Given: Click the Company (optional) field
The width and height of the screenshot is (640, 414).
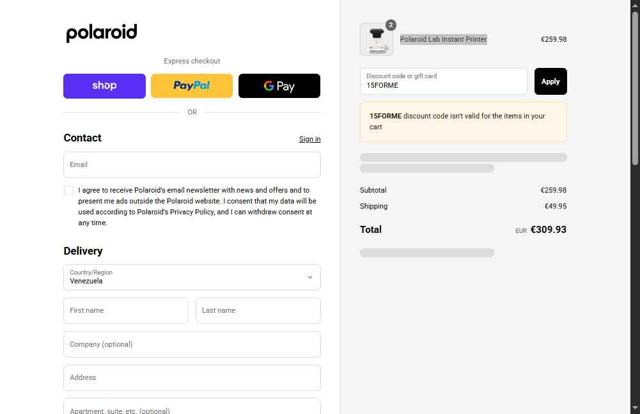Looking at the screenshot, I should tap(192, 344).
